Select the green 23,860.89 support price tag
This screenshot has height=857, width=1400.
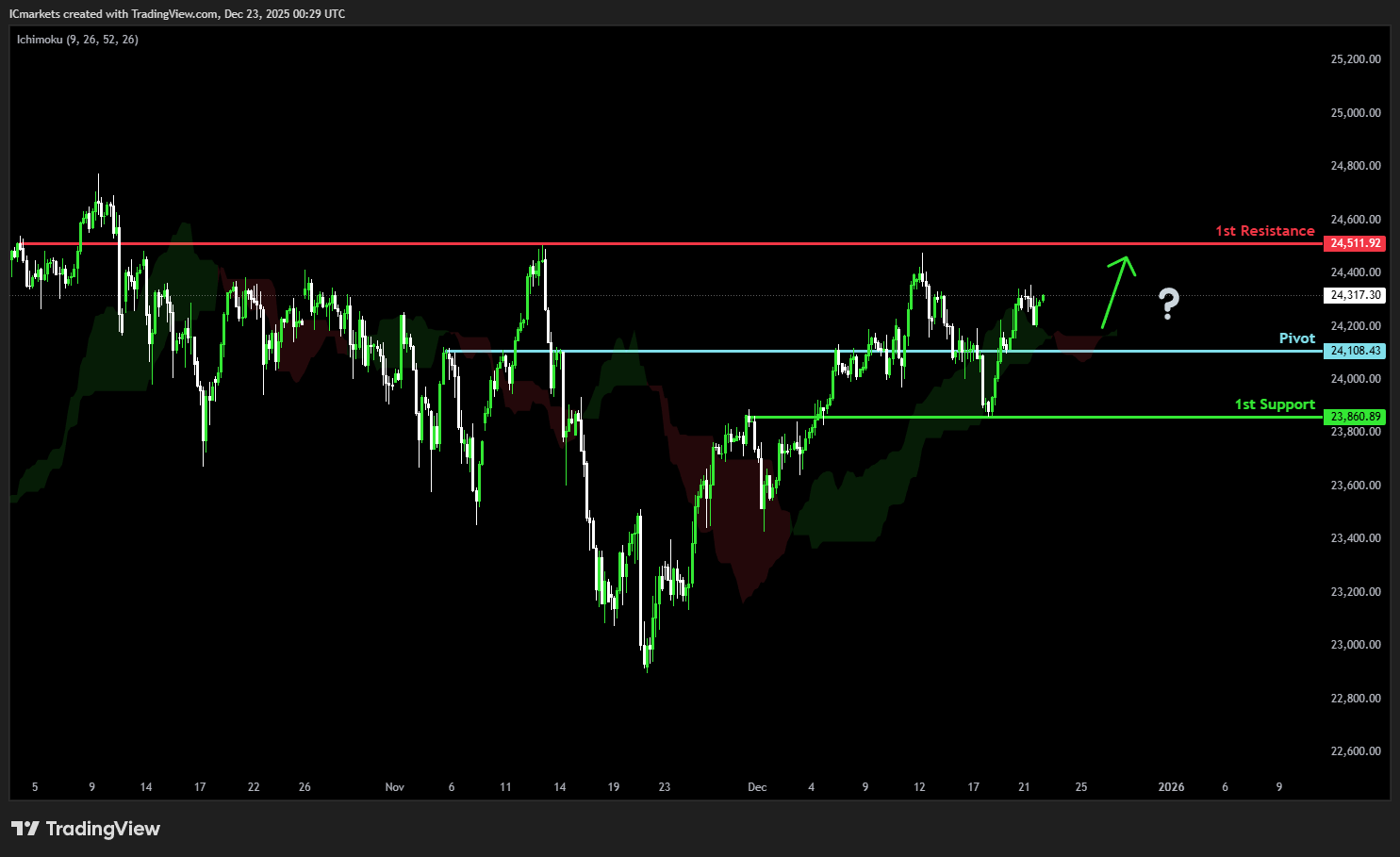[1355, 417]
